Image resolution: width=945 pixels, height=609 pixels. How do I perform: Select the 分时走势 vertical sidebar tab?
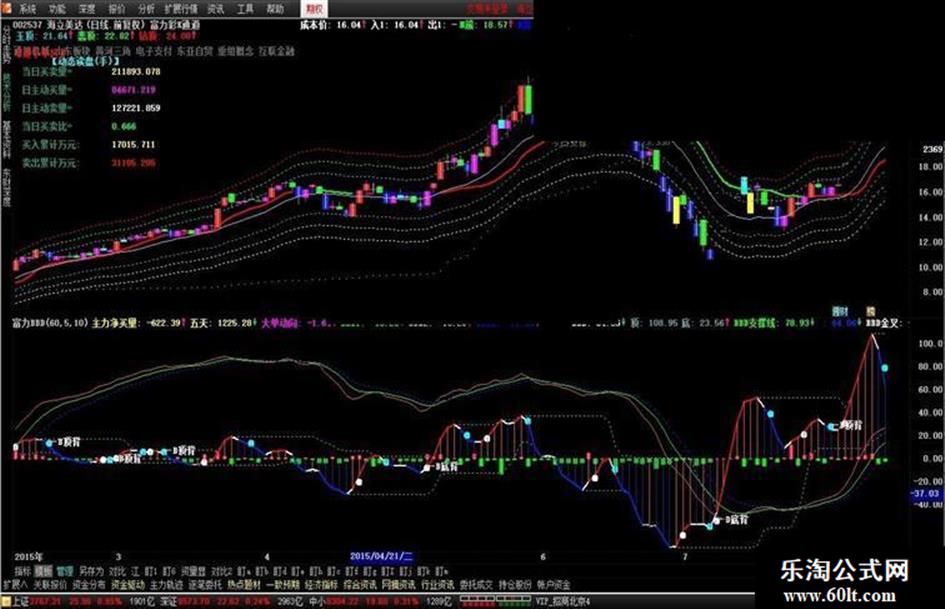click(6, 44)
